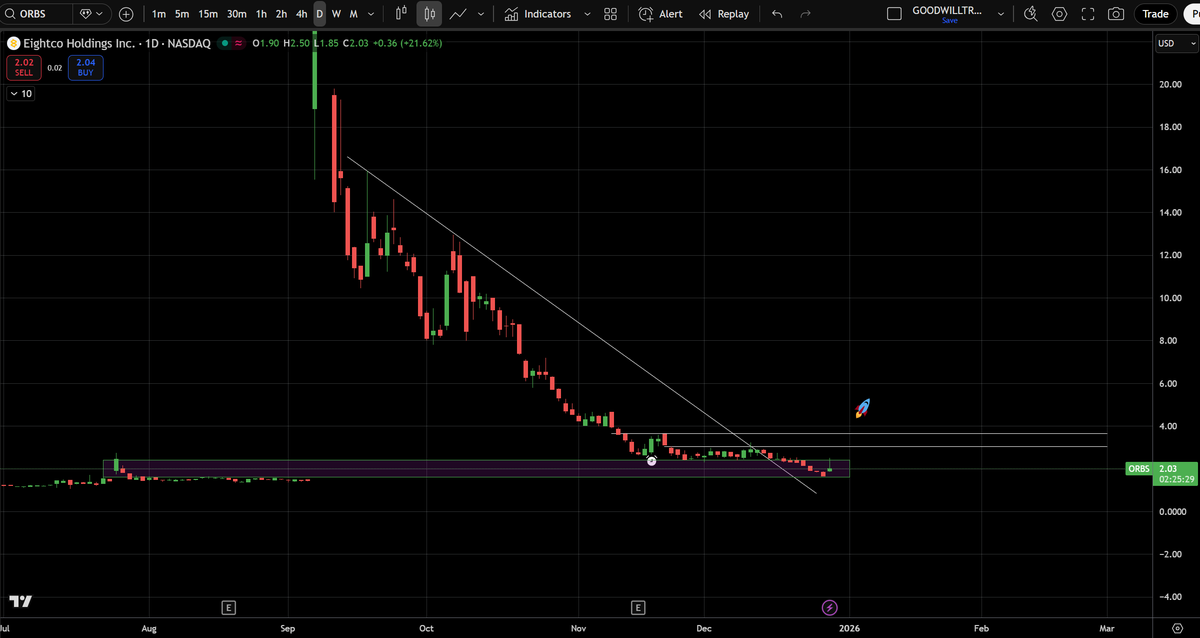Click the white circle marker on November candle
Image resolution: width=1200 pixels, height=638 pixels.
(652, 461)
